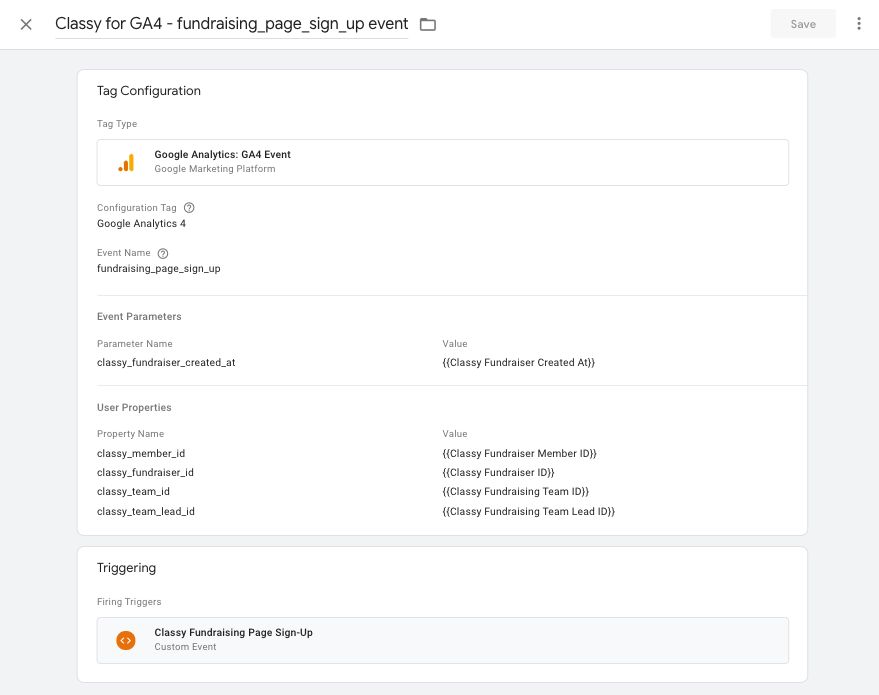Click the Custom Event trigger type text
Viewport: 879px width, 695px height.
point(185,647)
